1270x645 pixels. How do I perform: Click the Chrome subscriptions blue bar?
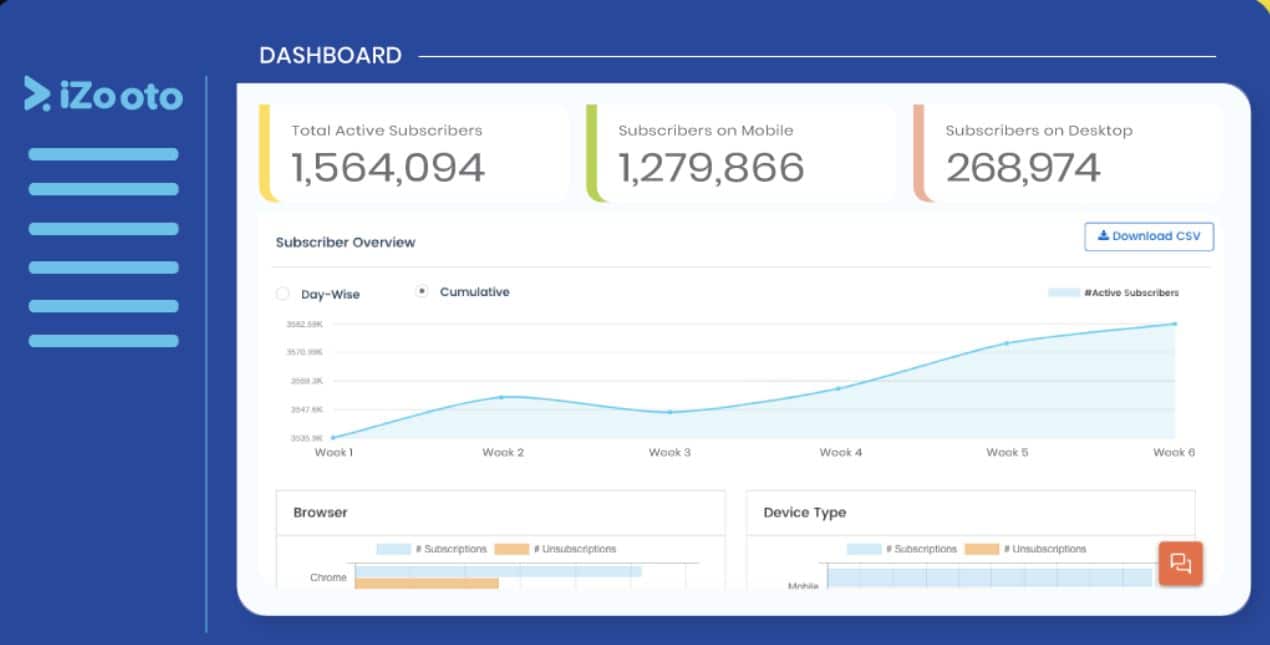[x=498, y=572]
